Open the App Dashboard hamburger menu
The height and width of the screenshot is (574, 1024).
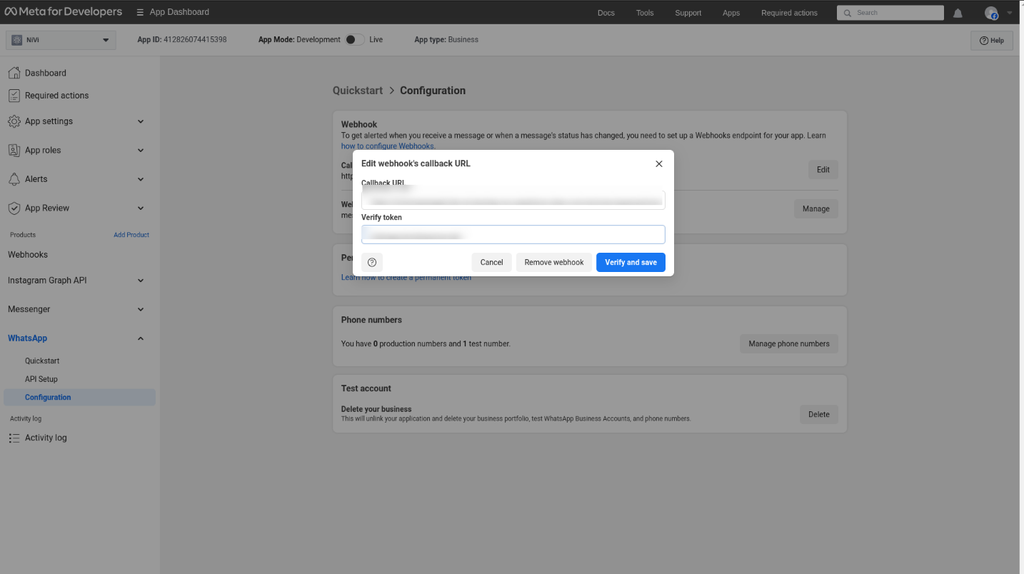[140, 12]
